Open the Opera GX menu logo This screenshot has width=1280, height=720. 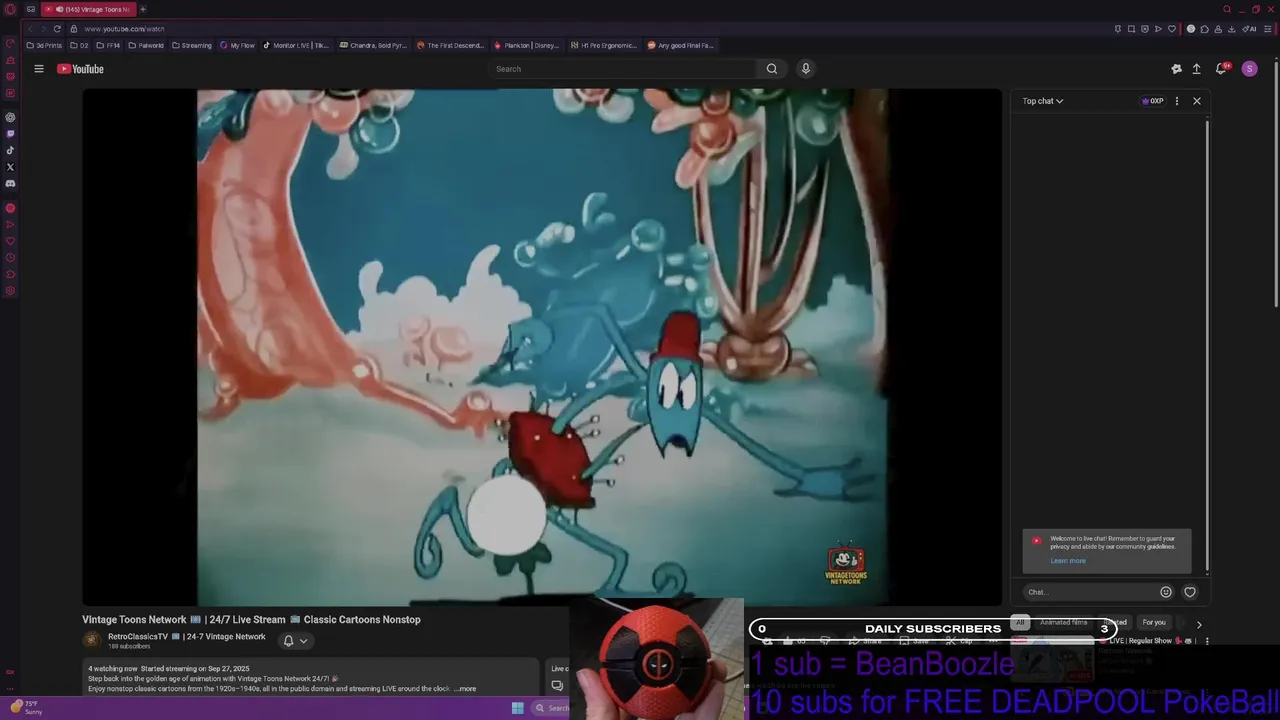point(10,9)
